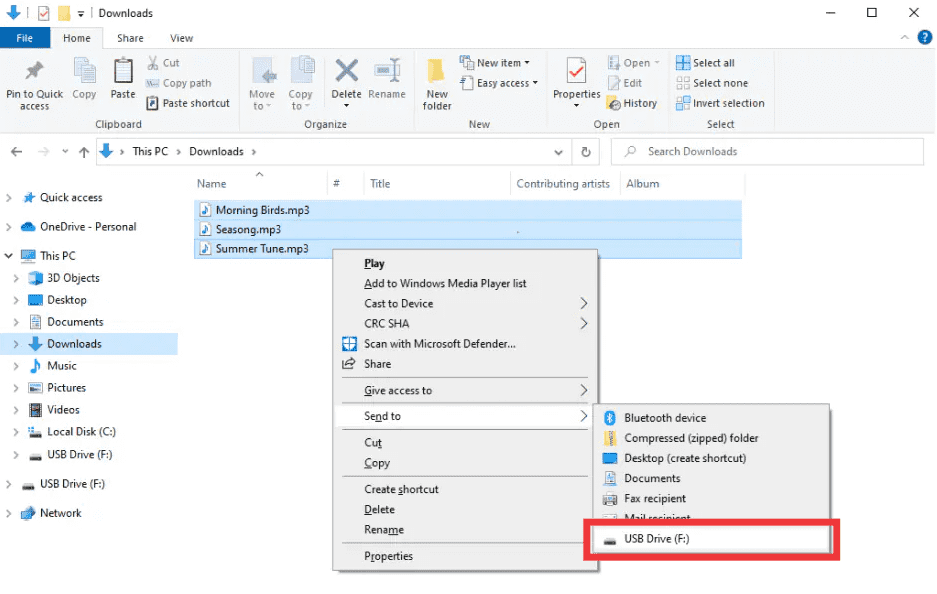The height and width of the screenshot is (594, 937).
Task: Send files to USB Drive (F:)
Action: coord(711,539)
